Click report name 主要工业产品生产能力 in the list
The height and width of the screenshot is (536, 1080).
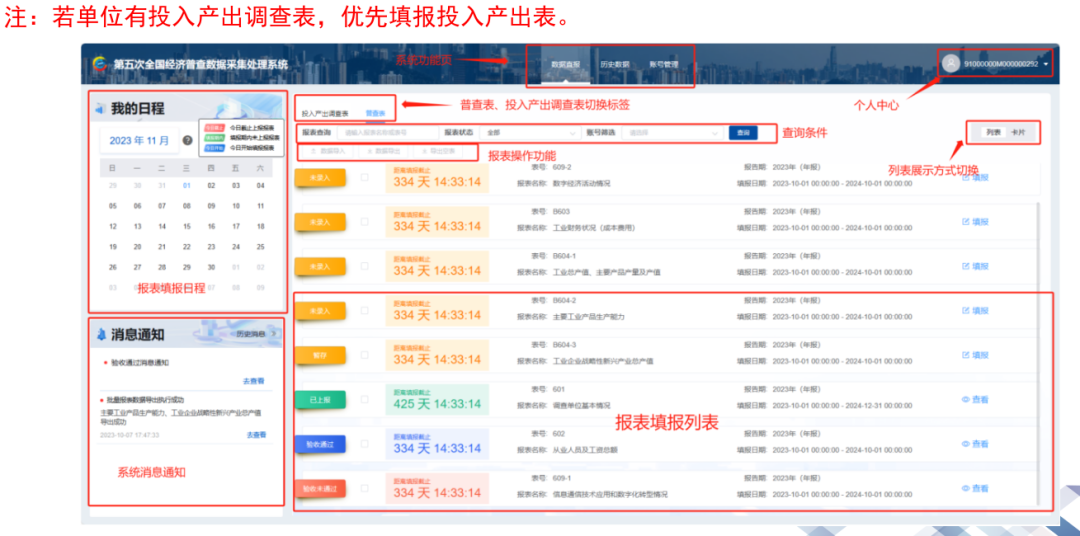pos(589,317)
